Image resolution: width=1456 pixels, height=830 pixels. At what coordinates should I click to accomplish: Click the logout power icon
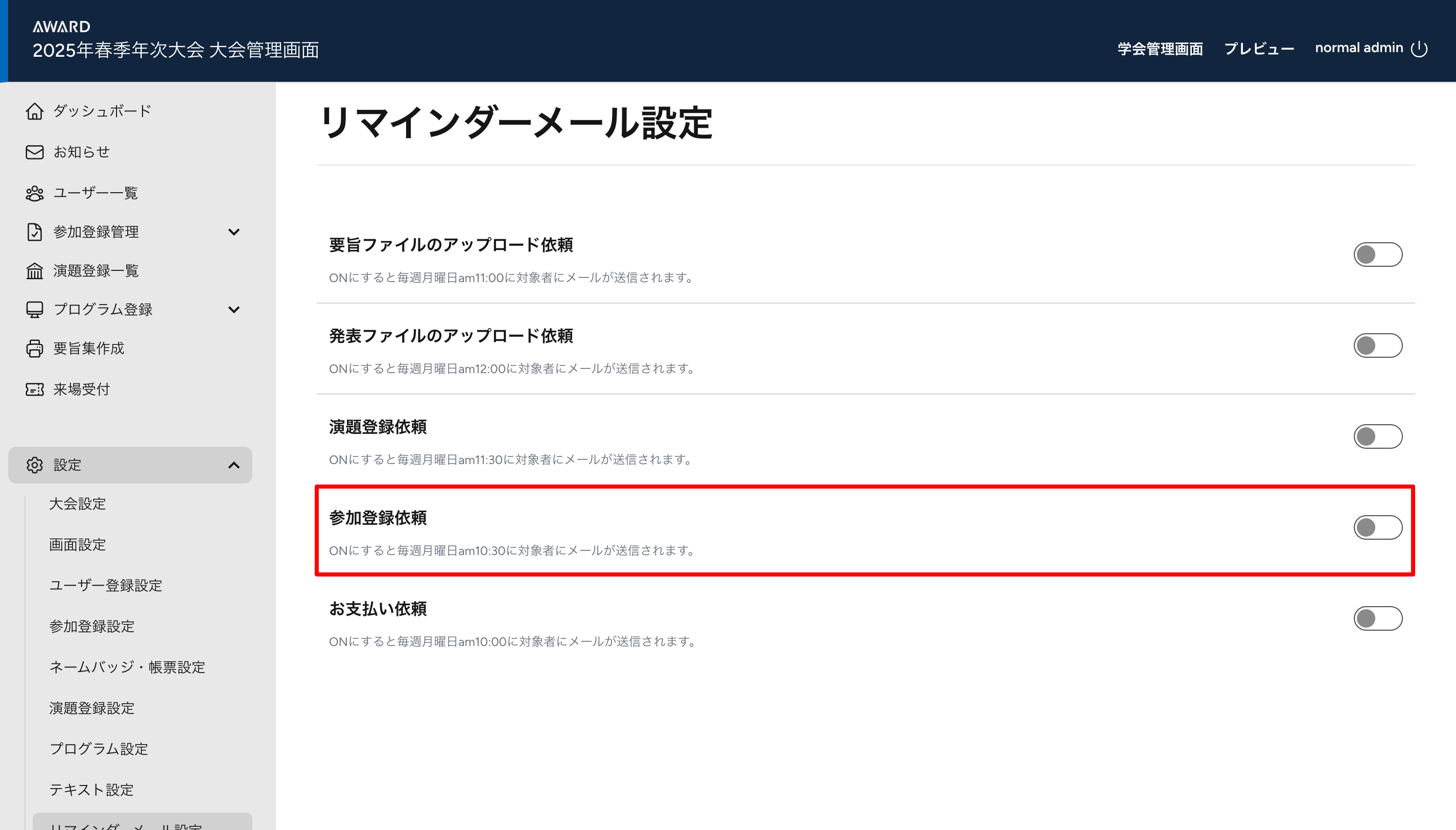pyautogui.click(x=1418, y=49)
